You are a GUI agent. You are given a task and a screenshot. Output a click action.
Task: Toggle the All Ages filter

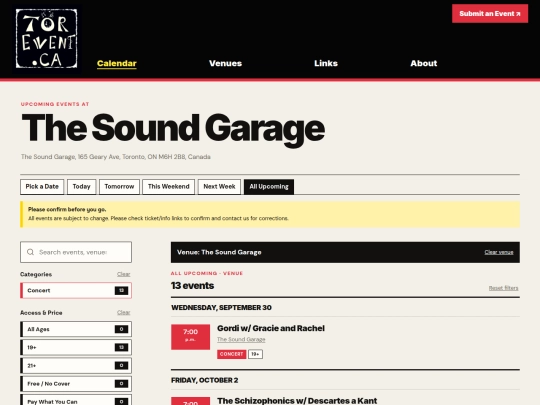[x=76, y=329]
